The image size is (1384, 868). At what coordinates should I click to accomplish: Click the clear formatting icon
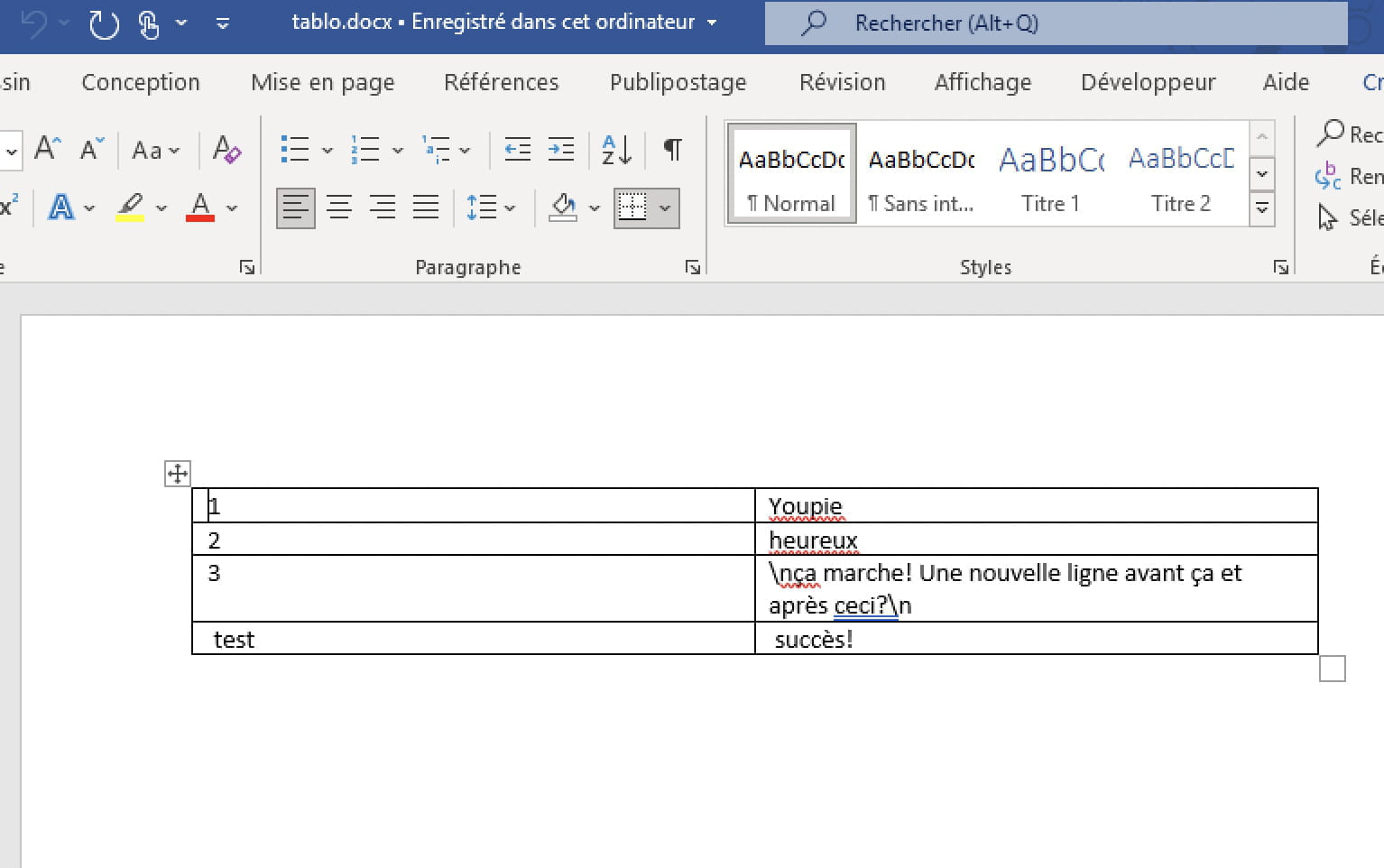pyautogui.click(x=226, y=149)
